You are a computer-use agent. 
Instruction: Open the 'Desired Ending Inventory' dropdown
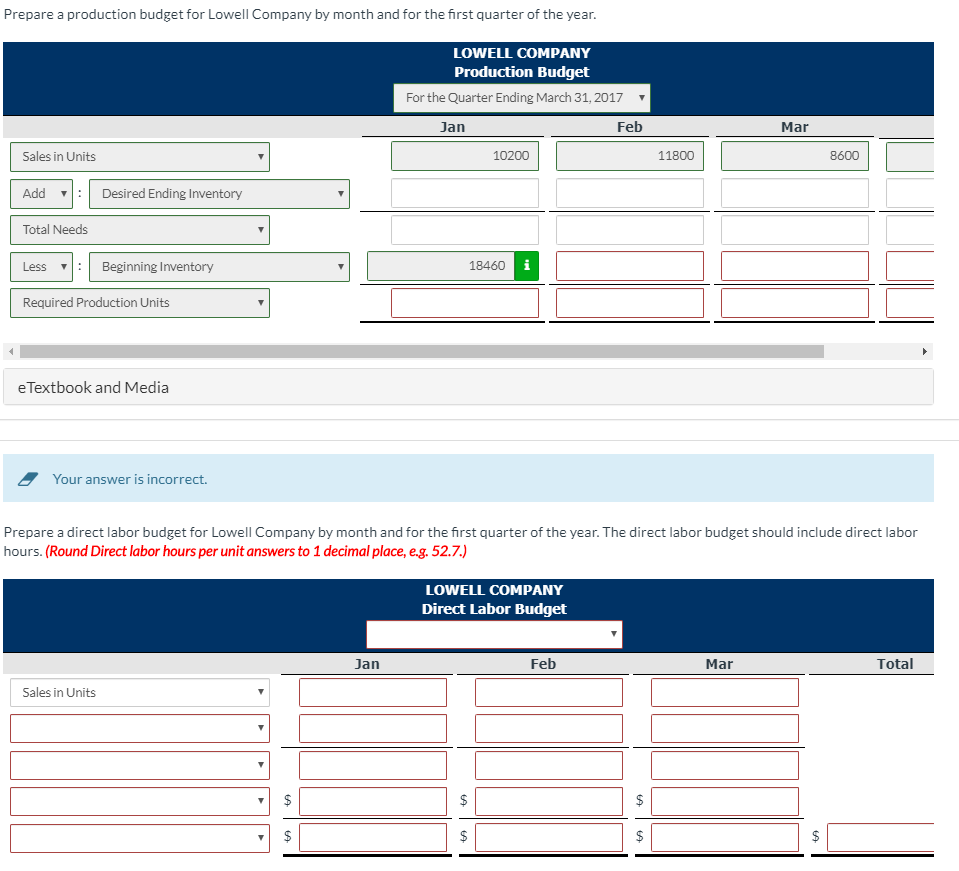click(x=219, y=193)
